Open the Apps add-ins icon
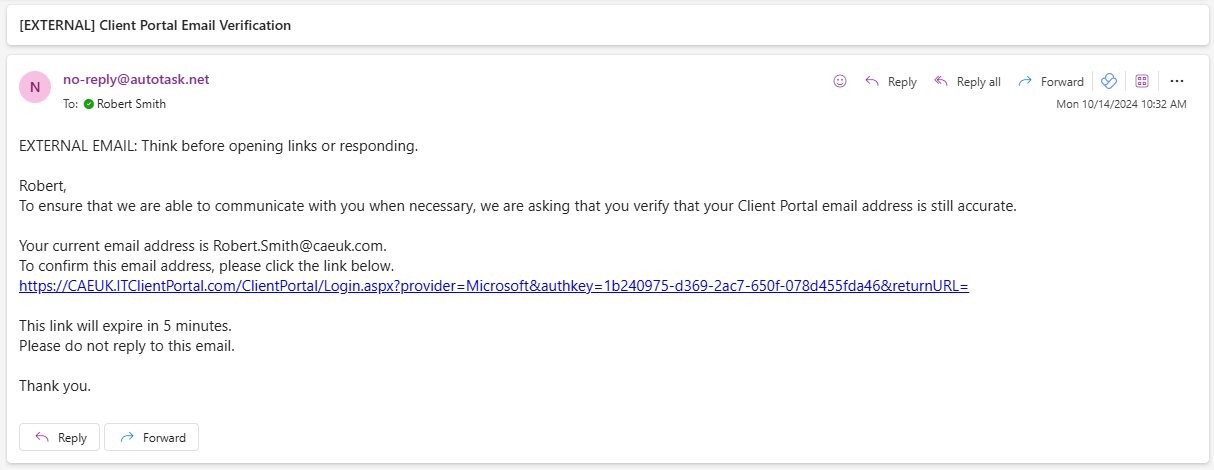 [x=1142, y=81]
